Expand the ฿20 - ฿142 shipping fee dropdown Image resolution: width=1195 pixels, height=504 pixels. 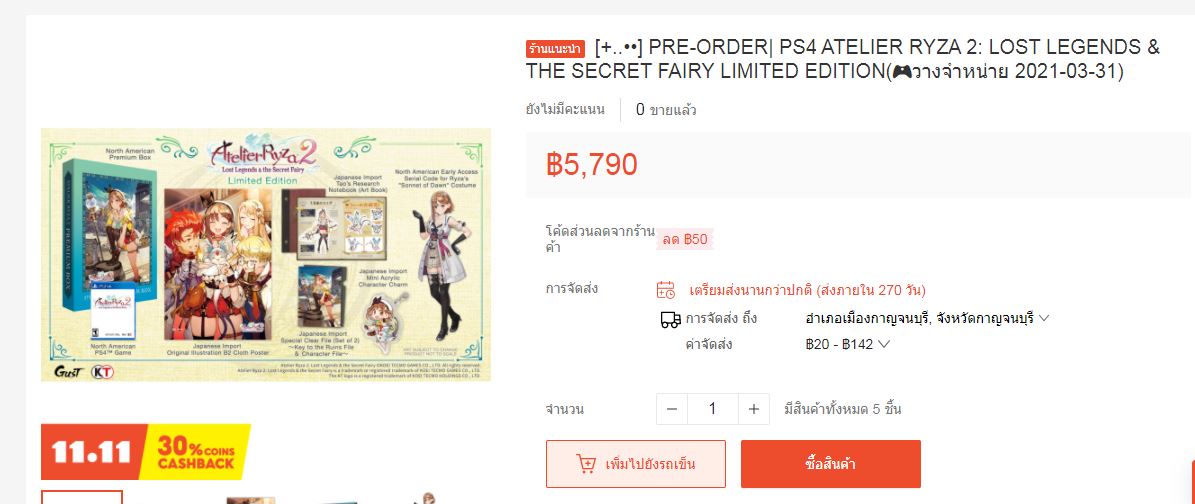tap(847, 344)
